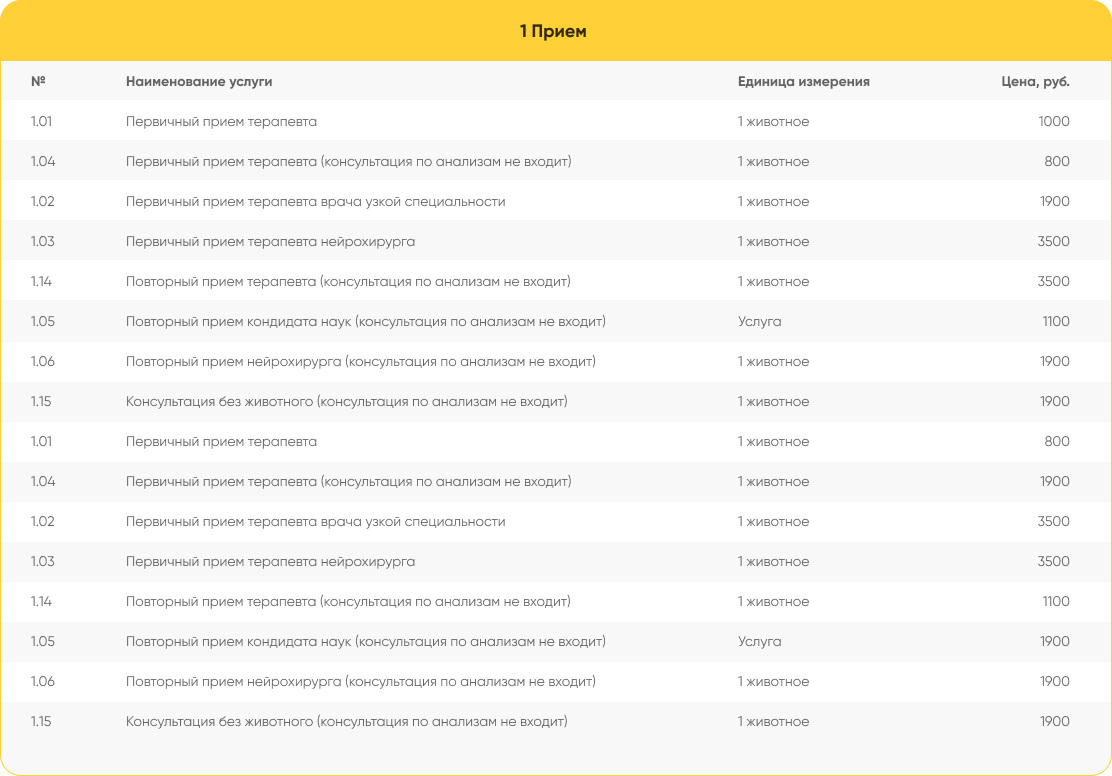Click the 'Цена, руб.' column header
This screenshot has width=1112, height=776.
click(1035, 82)
